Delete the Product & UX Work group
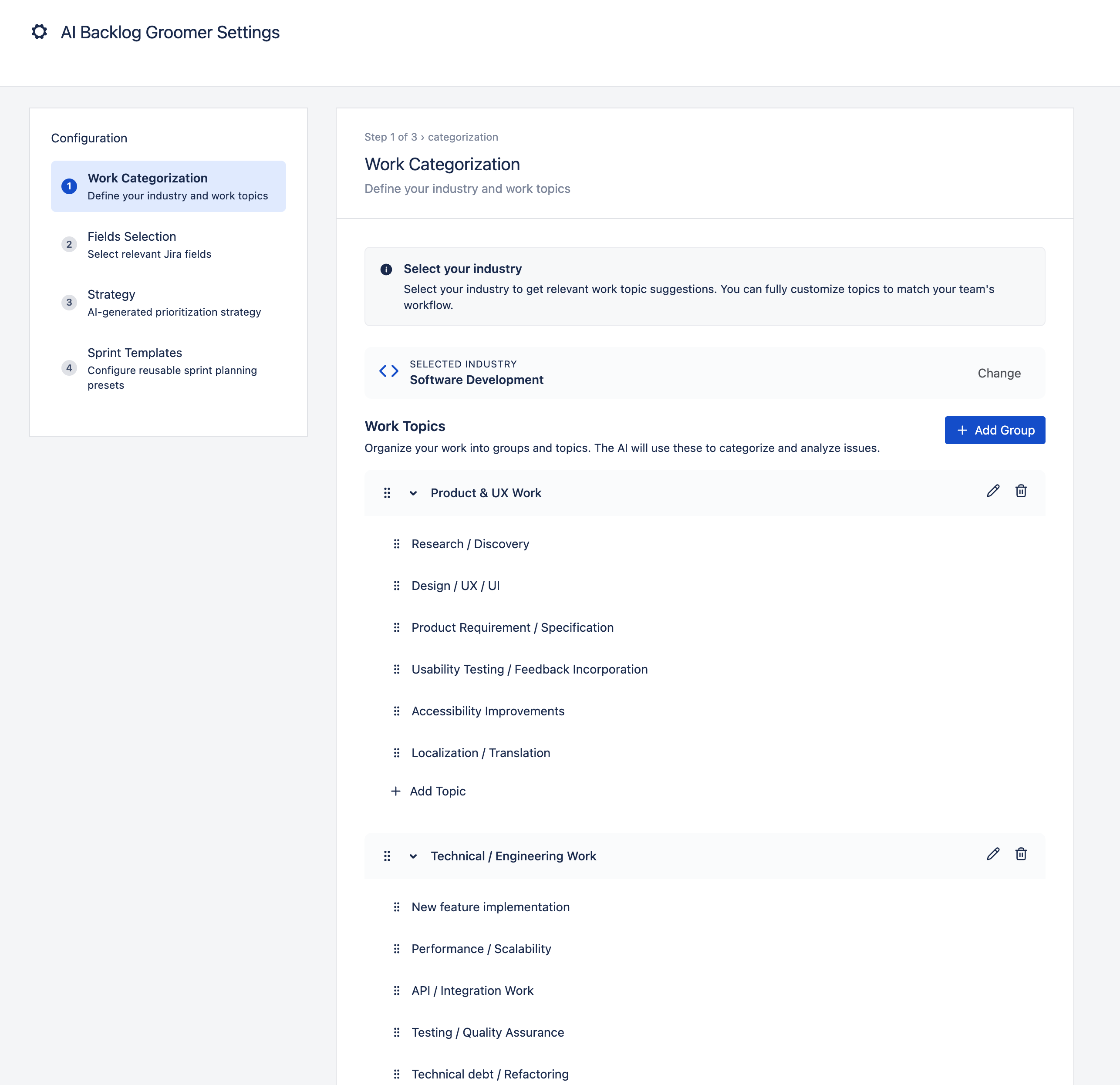Screen dimensions: 1120x1085 tap(1021, 492)
